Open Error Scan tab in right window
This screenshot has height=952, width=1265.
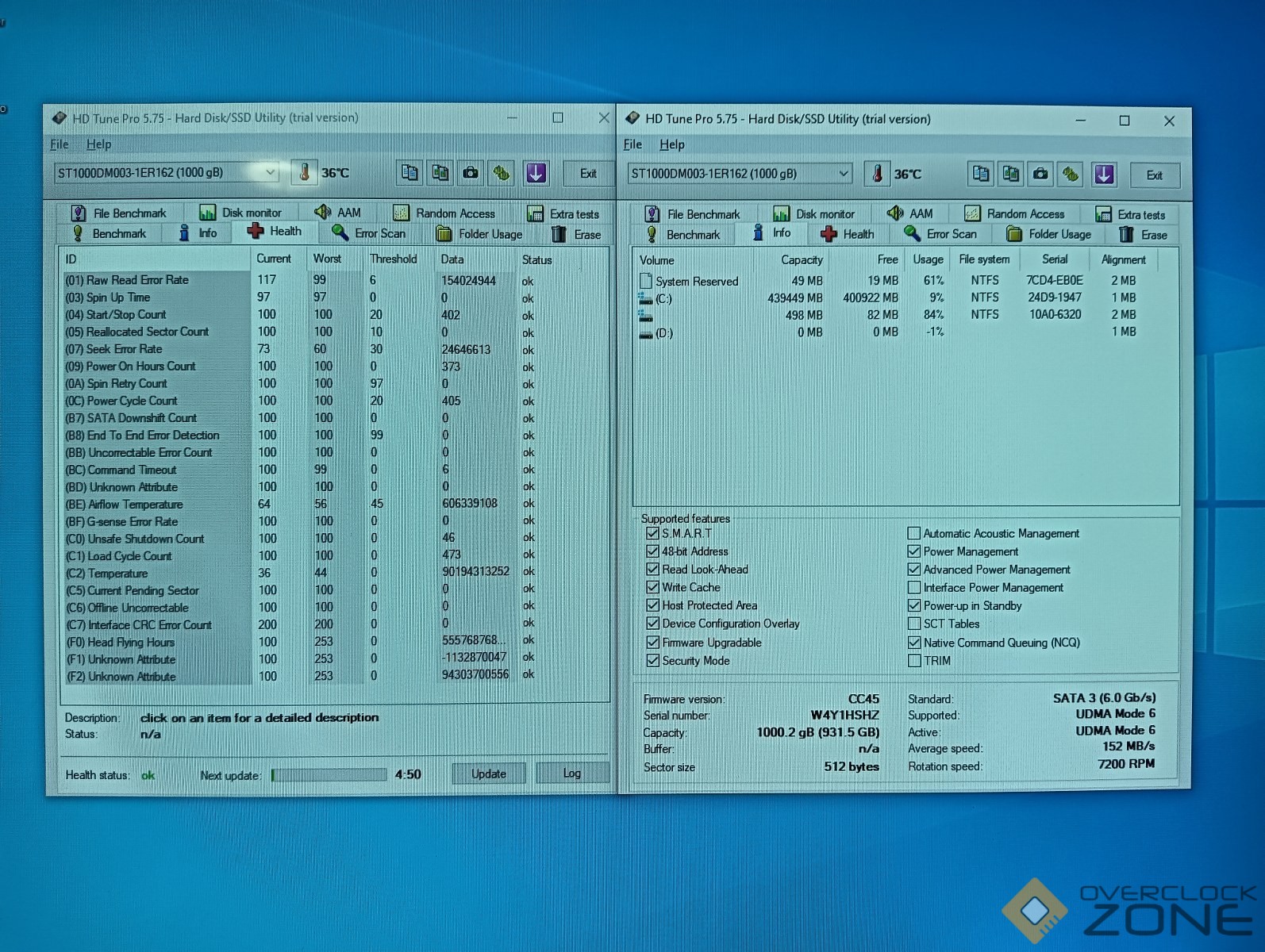tap(940, 234)
